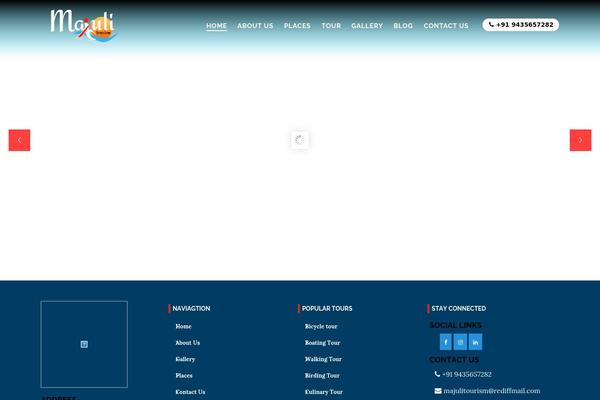Viewport: 600px width, 400px height.
Task: Open the Culinary Tour link
Action: 323,392
